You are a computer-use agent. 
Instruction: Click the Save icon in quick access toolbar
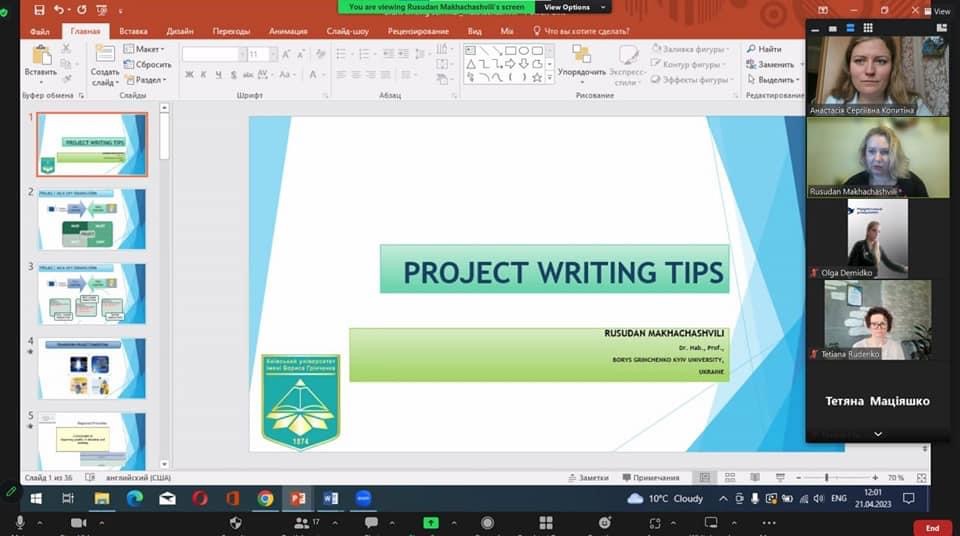39,10
